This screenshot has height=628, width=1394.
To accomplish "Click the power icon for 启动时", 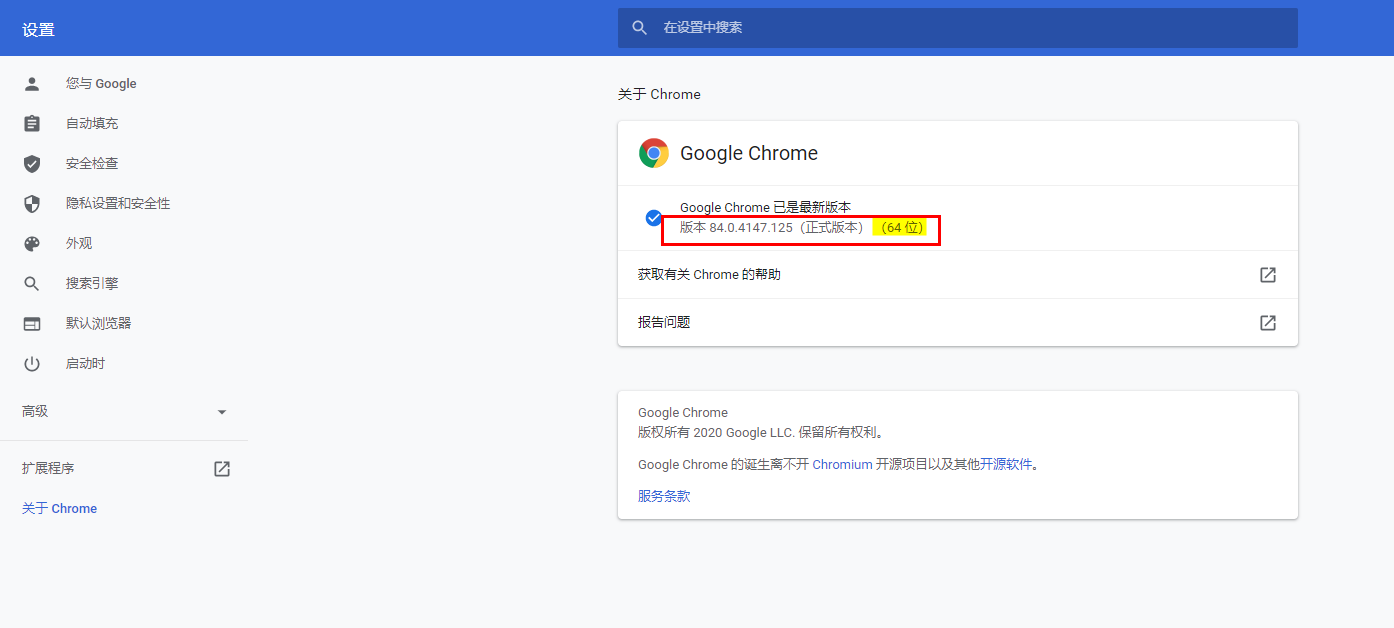I will [x=32, y=364].
